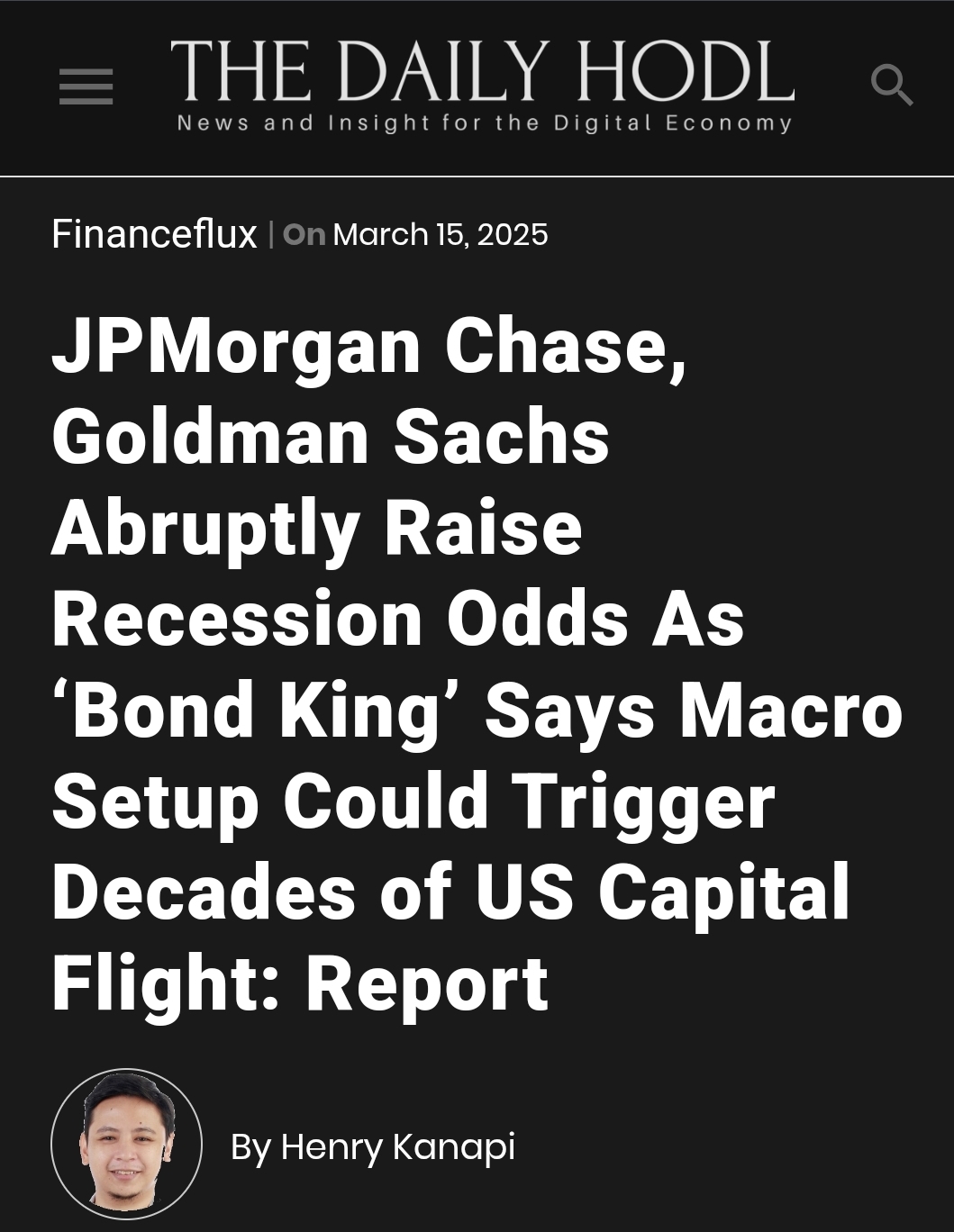Click "Abruptly Raise" in the headline
The width and height of the screenshot is (954, 1232).
tap(316, 528)
